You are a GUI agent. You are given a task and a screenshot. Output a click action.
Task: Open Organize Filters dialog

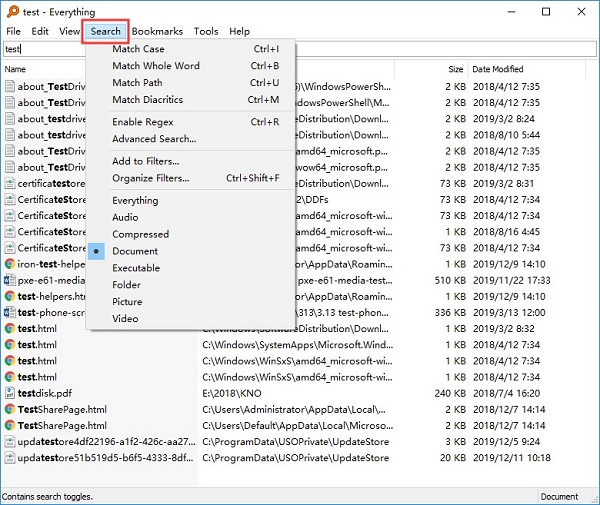[x=191, y=178]
